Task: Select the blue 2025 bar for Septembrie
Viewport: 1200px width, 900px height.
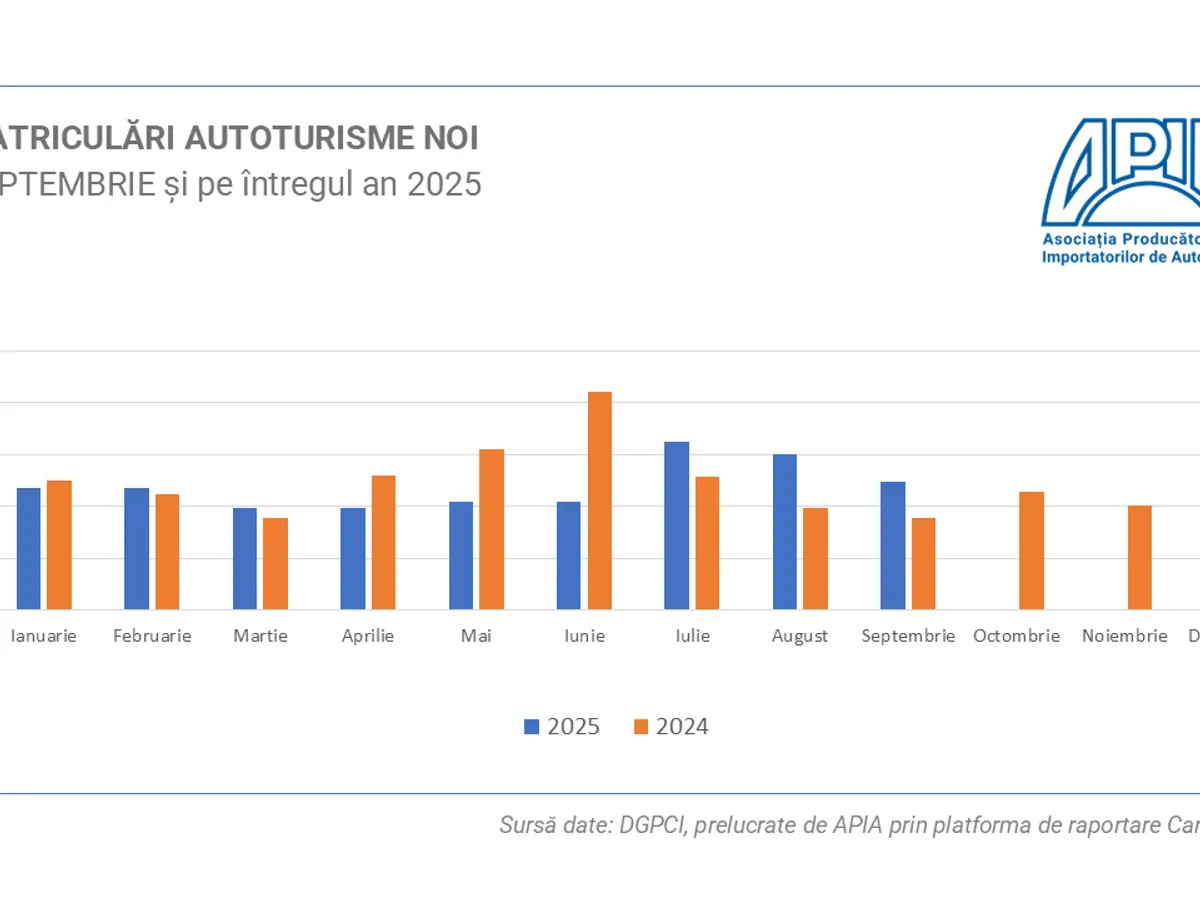Action: 892,545
